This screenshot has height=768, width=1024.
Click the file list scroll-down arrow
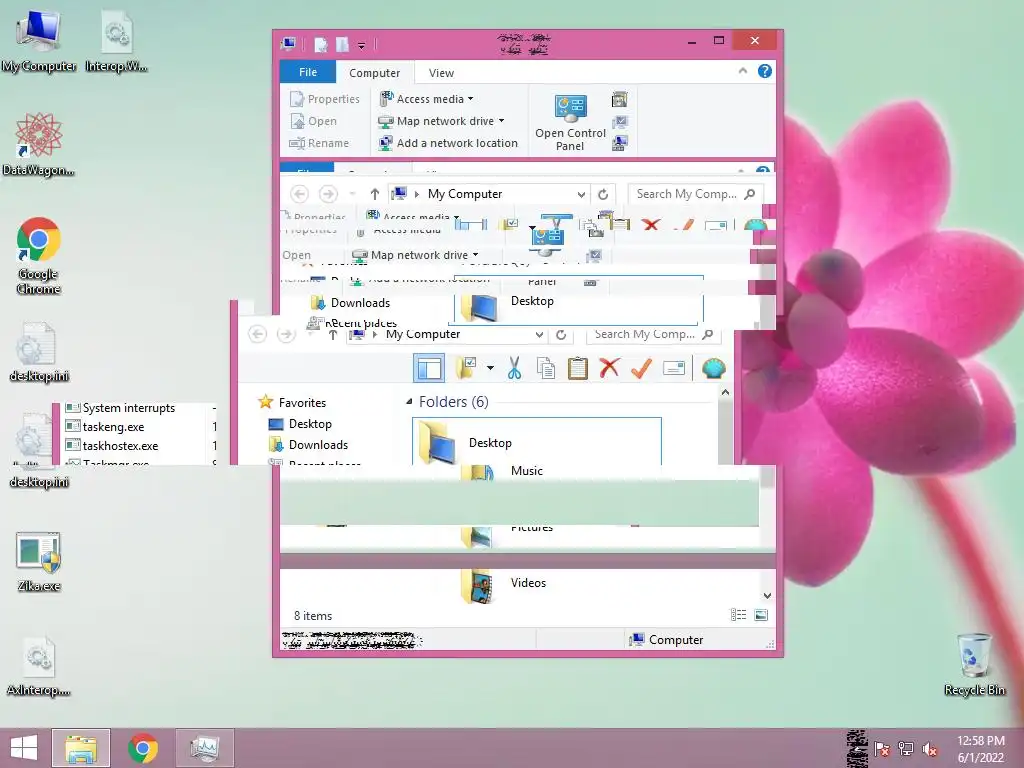767,596
